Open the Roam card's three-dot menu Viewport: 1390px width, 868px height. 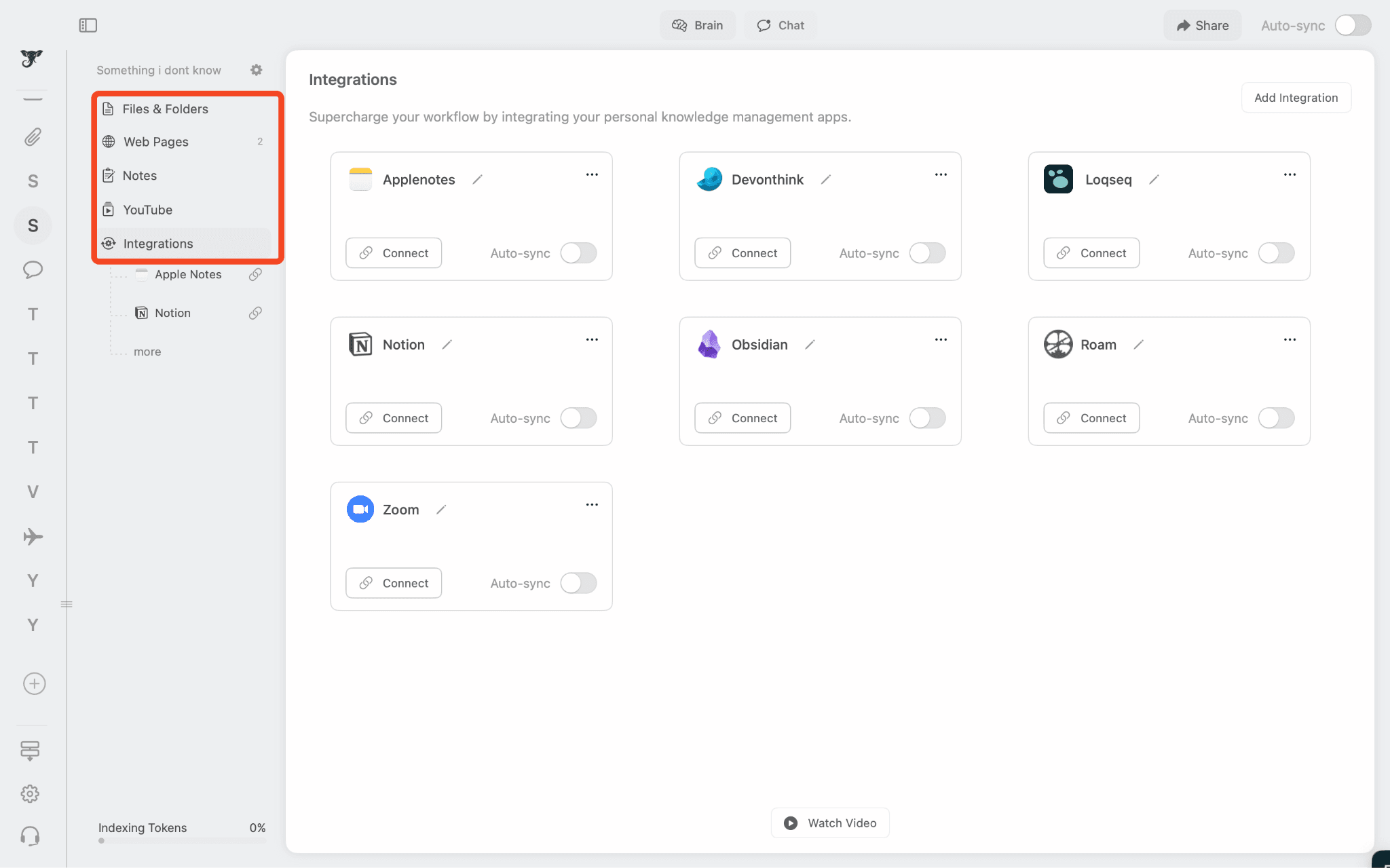(x=1290, y=339)
